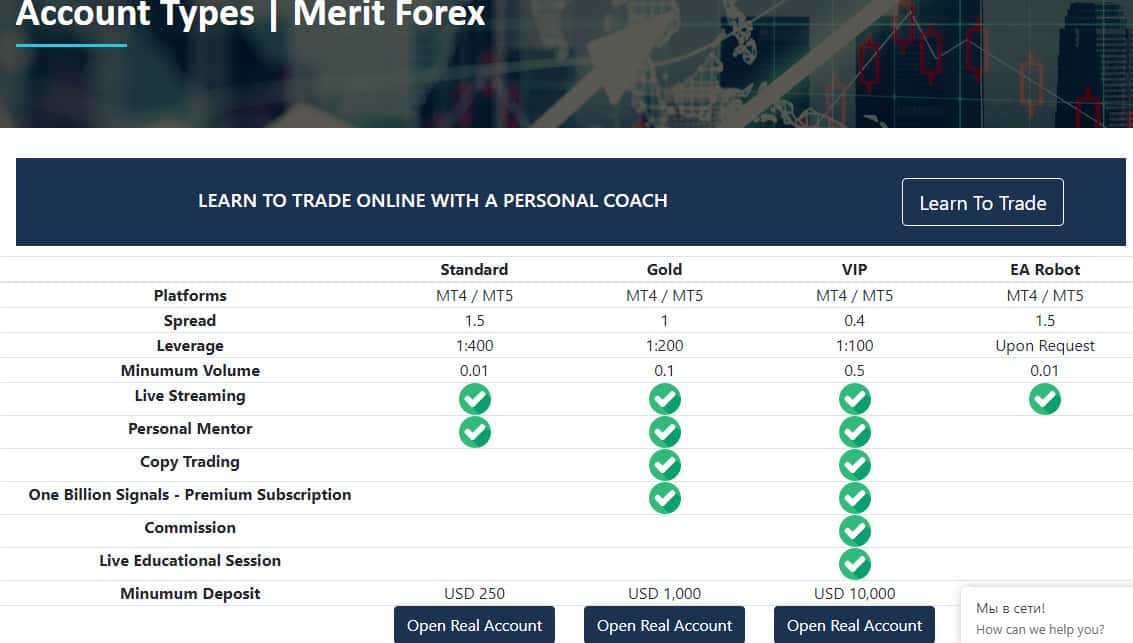Click the USD 10,000 deposit value

(x=854, y=594)
